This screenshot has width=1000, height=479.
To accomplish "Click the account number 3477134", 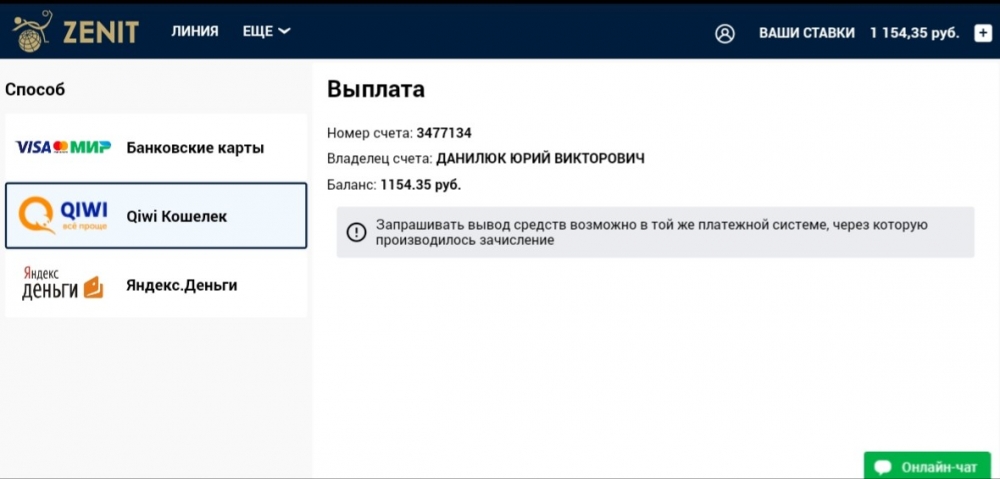I will pos(443,132).
